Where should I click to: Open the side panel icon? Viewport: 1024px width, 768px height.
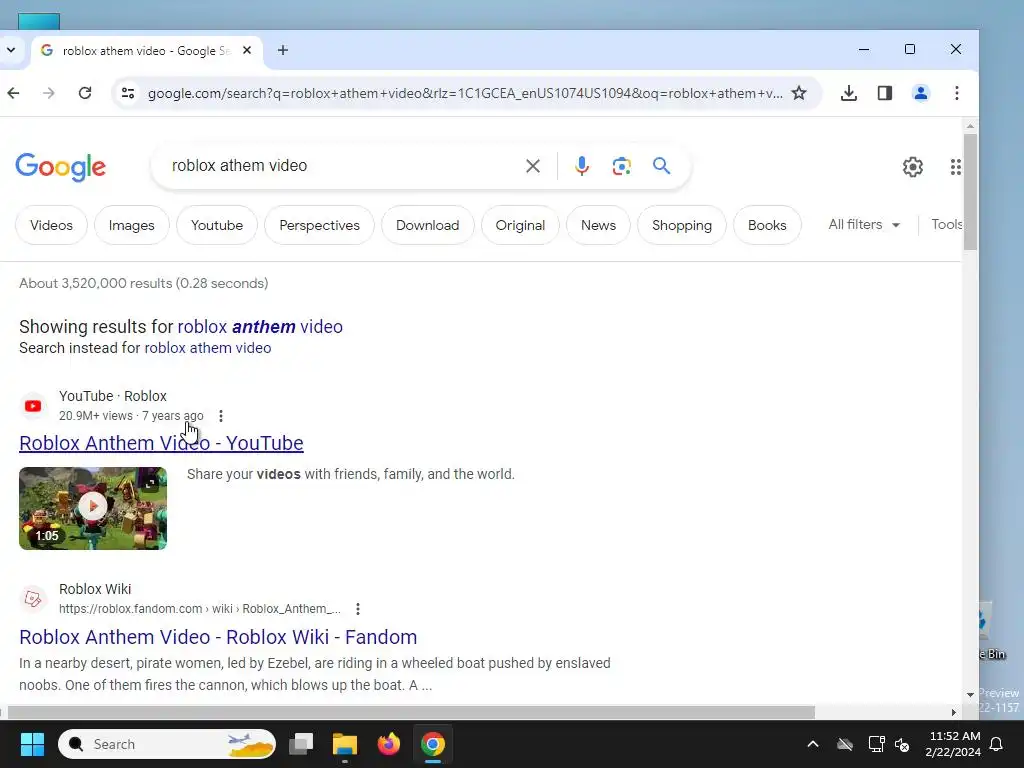click(884, 93)
